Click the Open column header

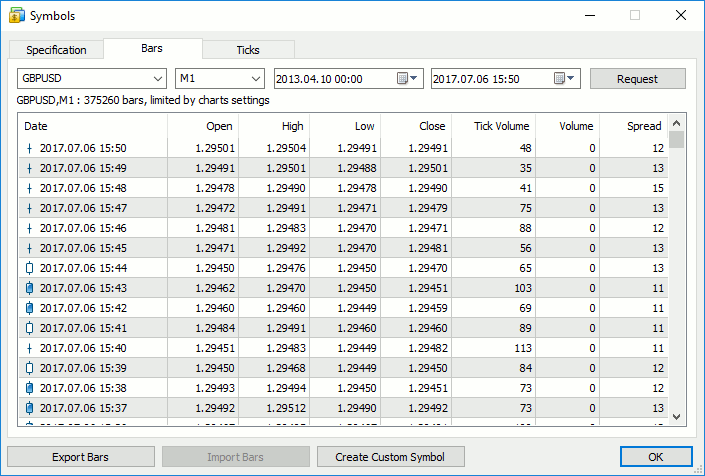coord(203,126)
